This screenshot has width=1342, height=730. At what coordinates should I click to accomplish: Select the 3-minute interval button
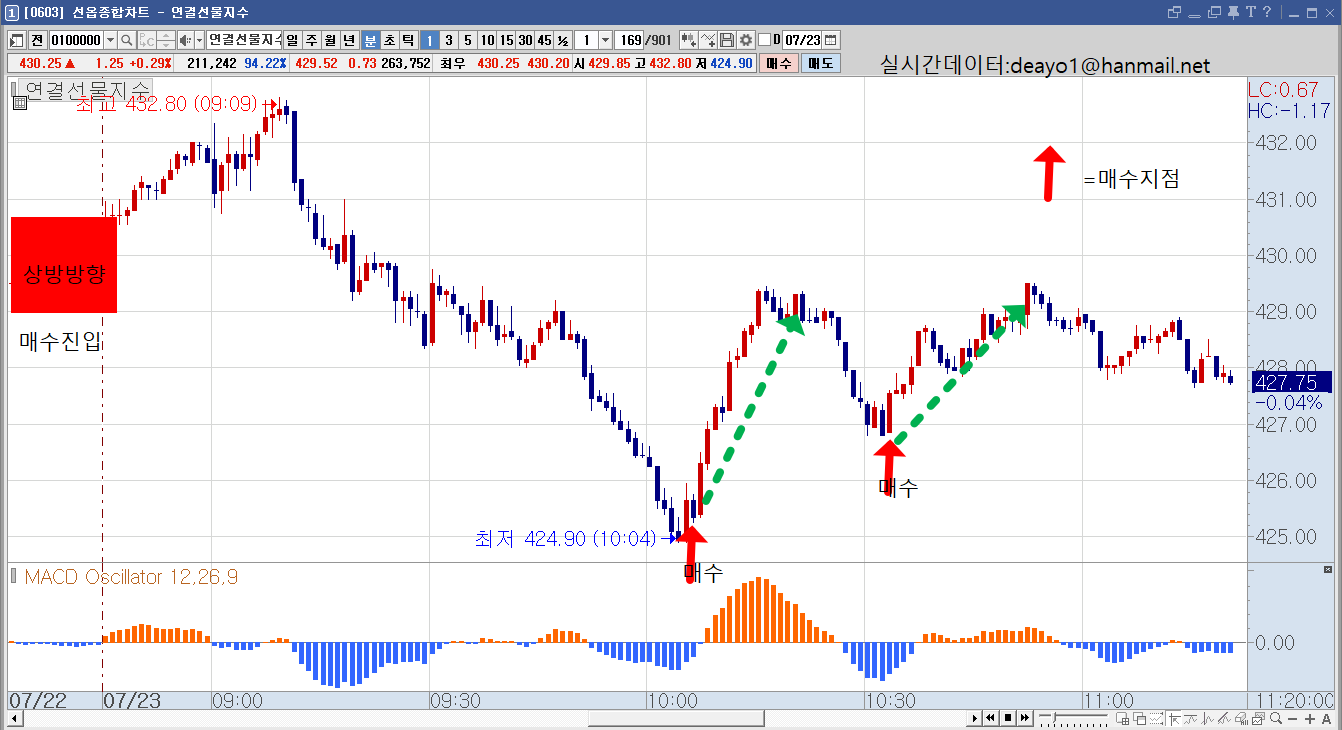448,40
